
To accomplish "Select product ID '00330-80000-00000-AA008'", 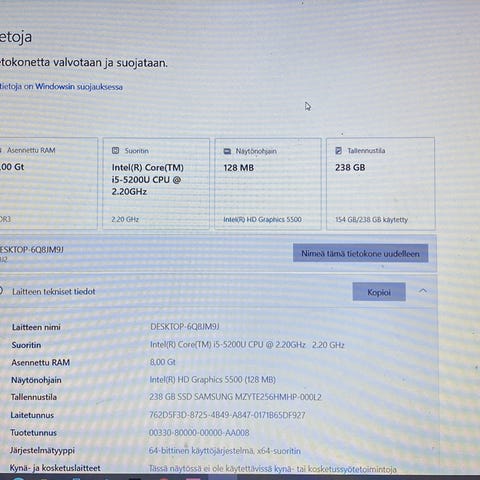I will pos(199,433).
